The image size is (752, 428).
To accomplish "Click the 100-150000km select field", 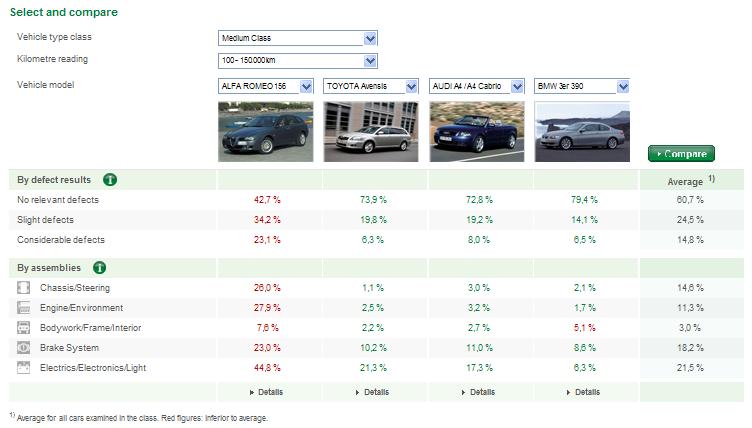I will click(x=298, y=61).
